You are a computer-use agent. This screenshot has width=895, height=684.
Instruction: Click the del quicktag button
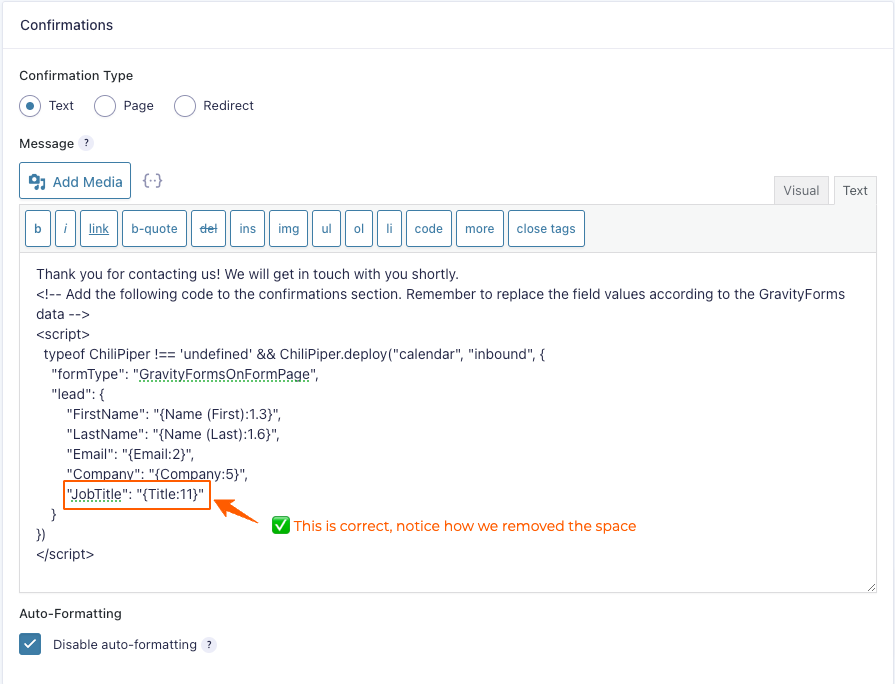(208, 228)
